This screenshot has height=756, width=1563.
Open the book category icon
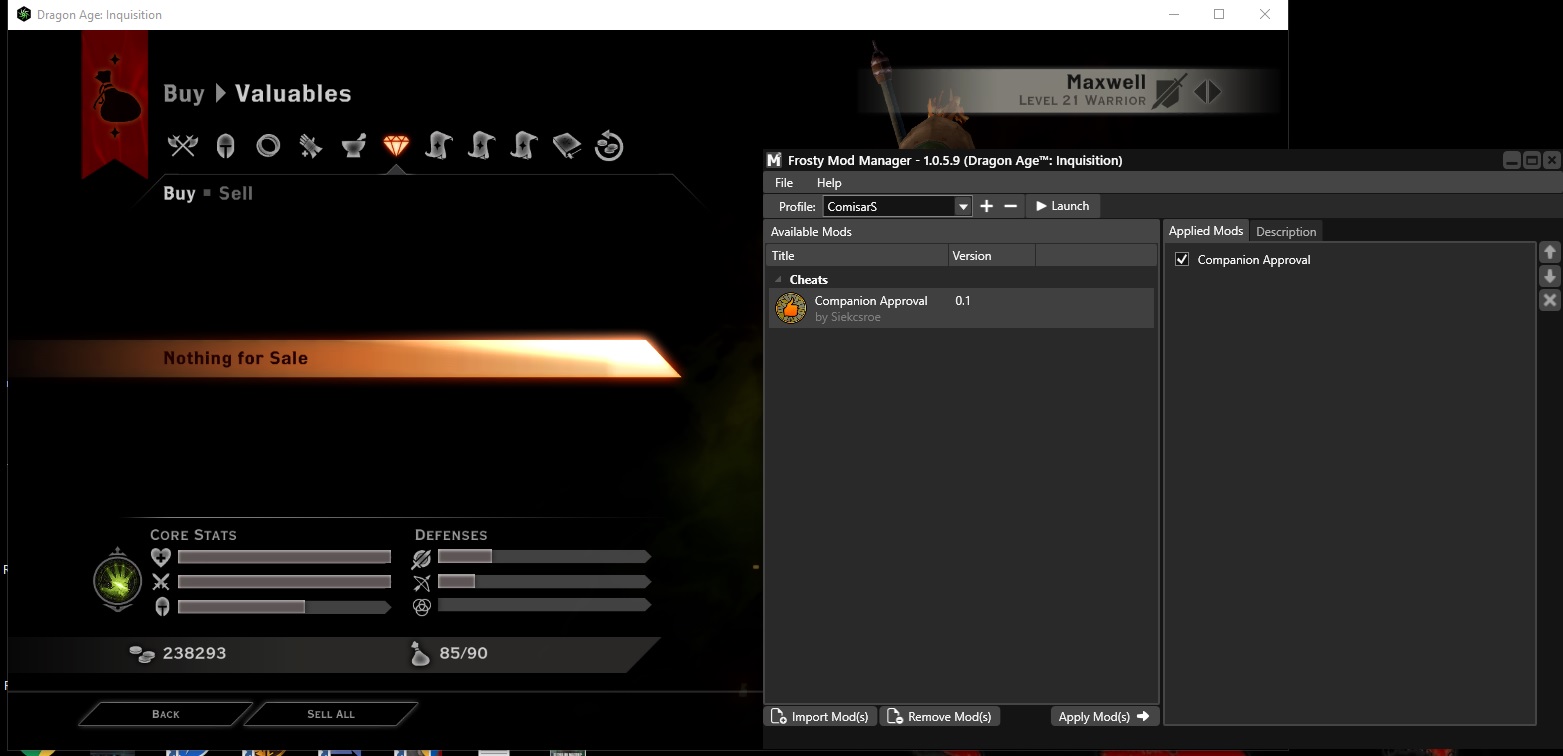pos(567,146)
